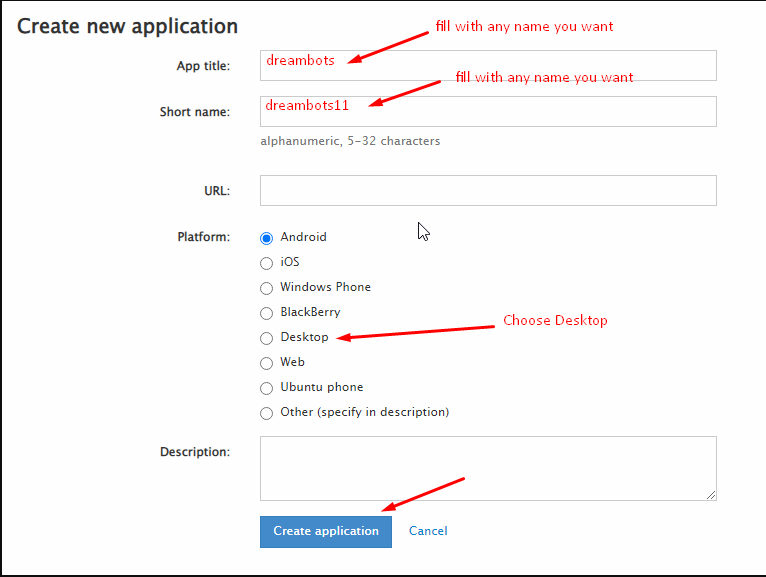Select Web as the platform

[x=266, y=363]
